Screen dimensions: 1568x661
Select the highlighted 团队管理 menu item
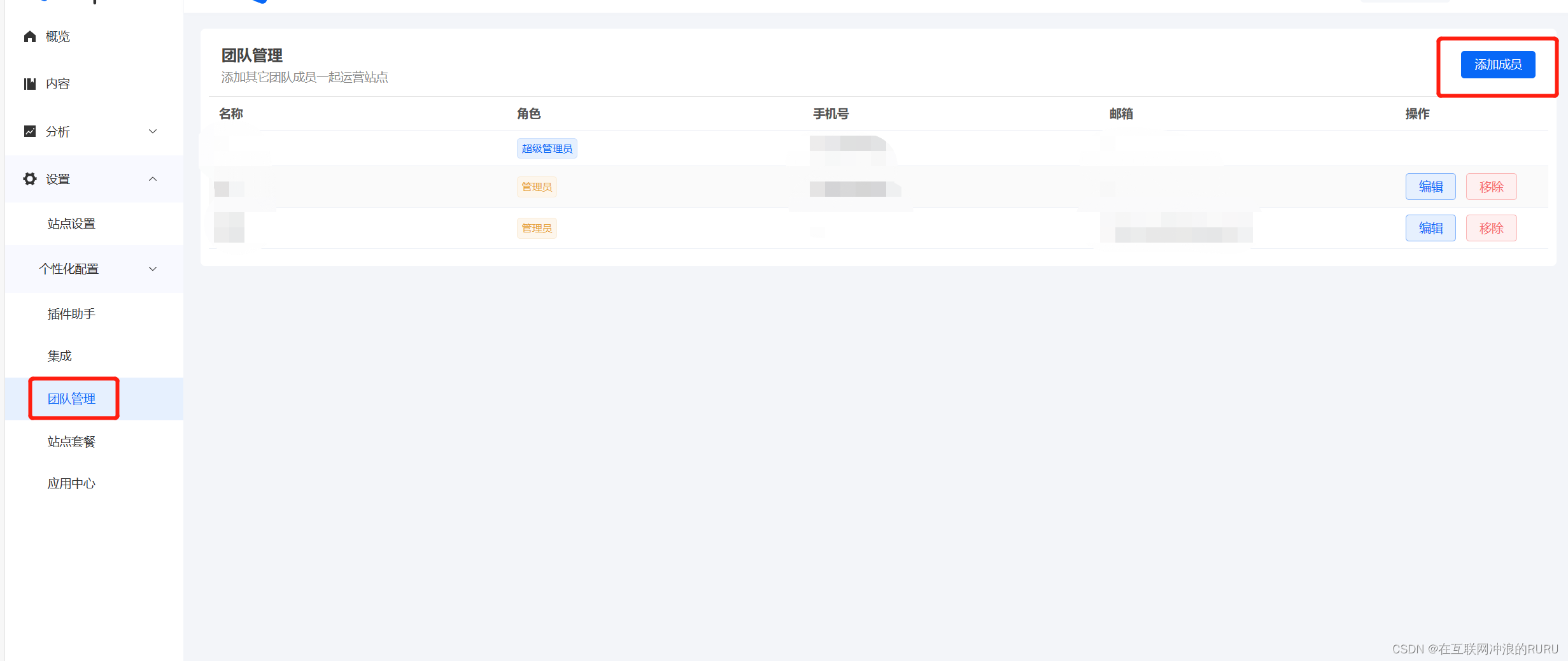73,399
